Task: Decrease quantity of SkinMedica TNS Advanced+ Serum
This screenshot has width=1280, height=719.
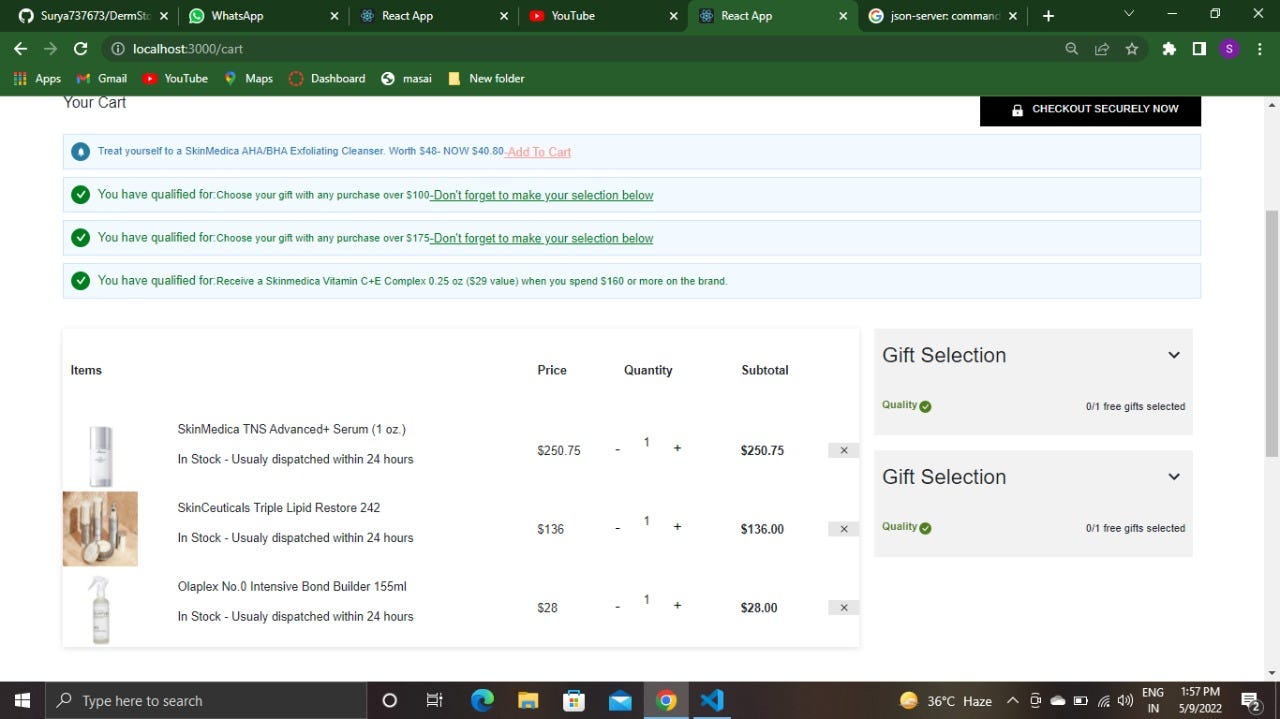Action: 617,450
